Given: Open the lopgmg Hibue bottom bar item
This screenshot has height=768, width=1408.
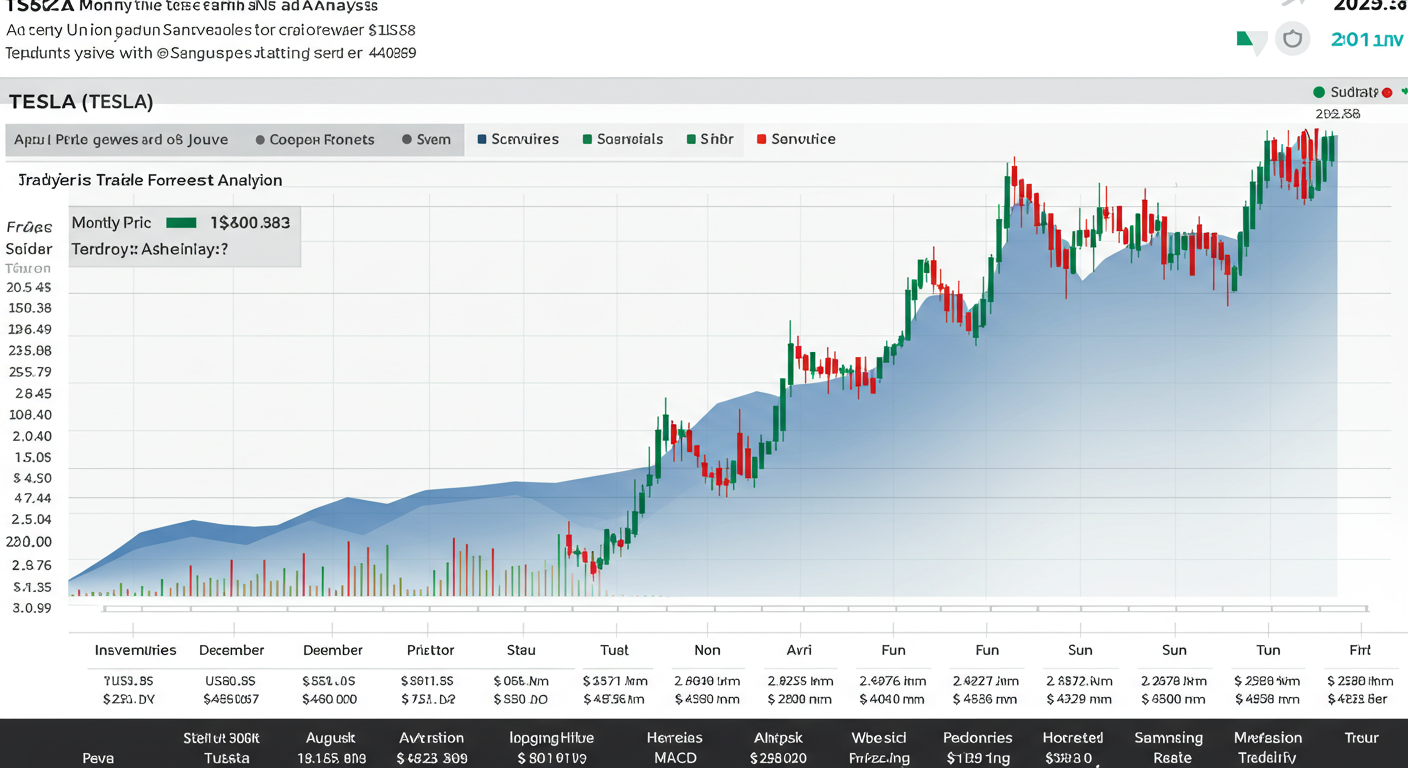Looking at the screenshot, I should (551, 738).
